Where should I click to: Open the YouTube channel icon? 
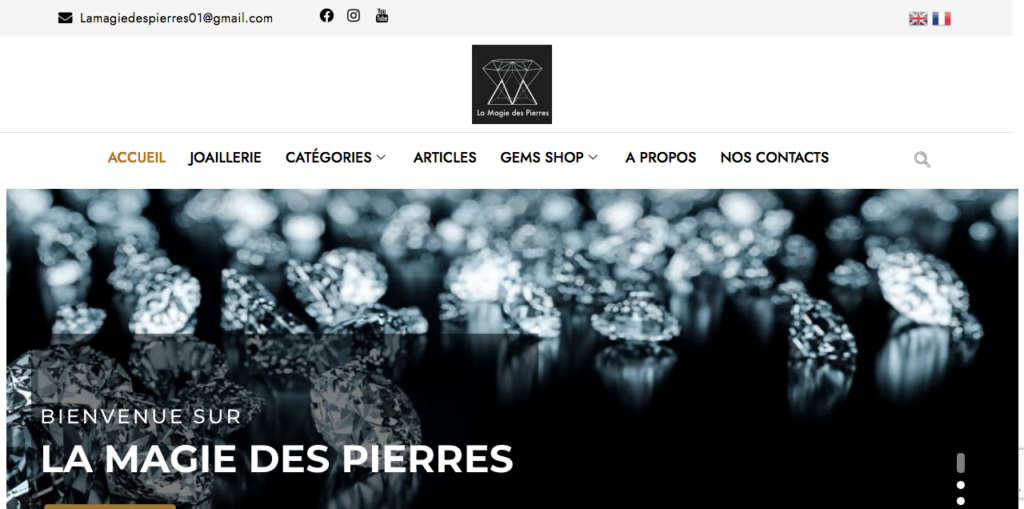tap(382, 16)
